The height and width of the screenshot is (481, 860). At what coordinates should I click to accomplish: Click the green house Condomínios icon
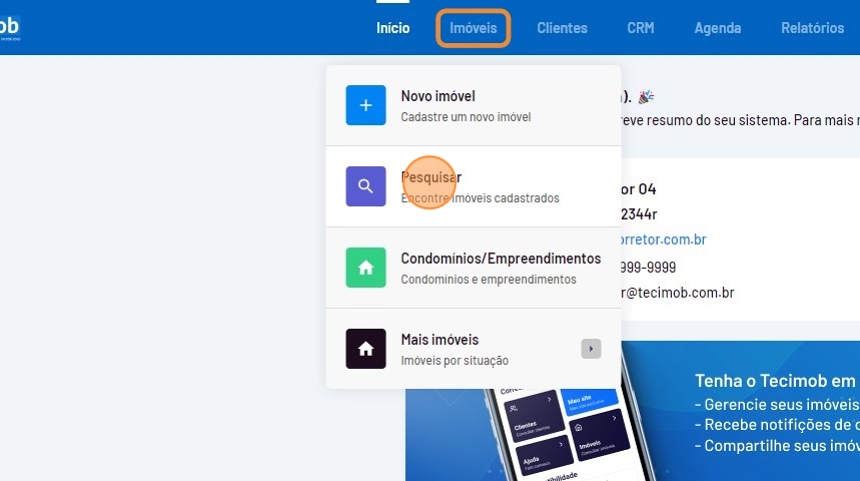click(365, 267)
